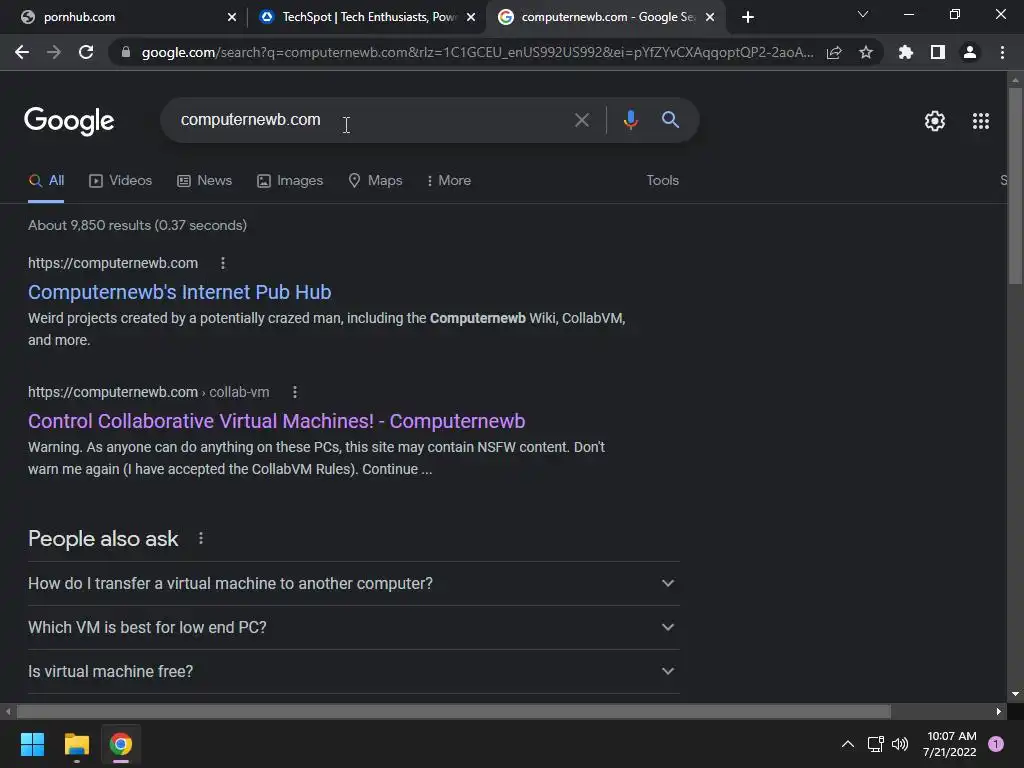Go to Google homepage via logo
The width and height of the screenshot is (1024, 768).
(x=69, y=121)
